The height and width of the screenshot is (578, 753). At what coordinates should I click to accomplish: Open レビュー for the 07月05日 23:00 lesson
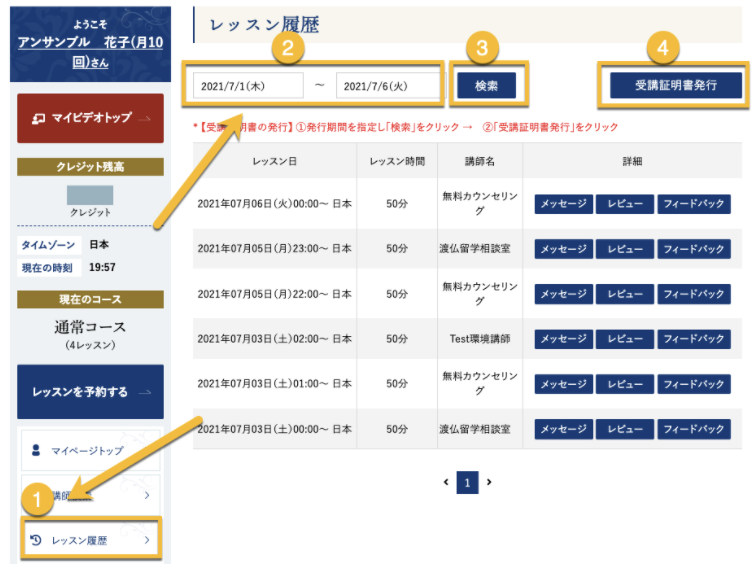(x=624, y=249)
